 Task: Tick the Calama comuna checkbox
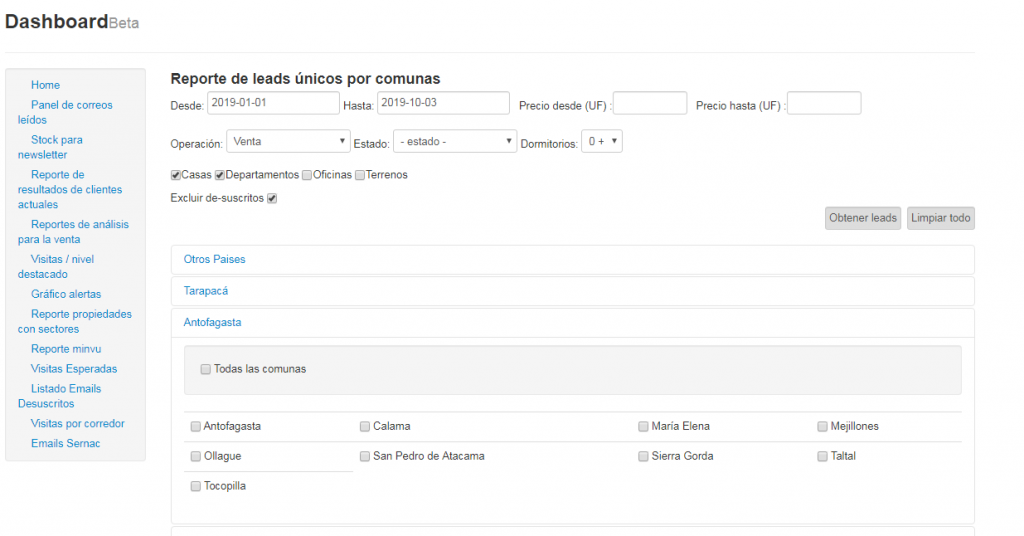pos(365,427)
